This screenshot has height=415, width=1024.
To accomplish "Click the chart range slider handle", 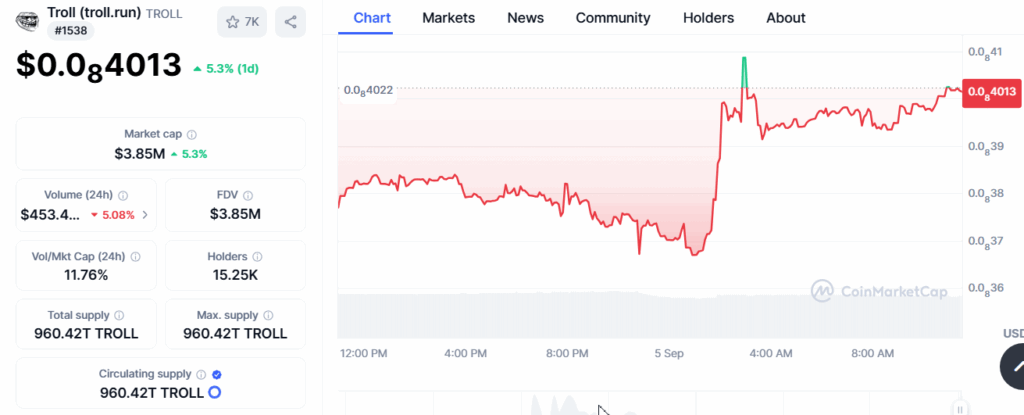I will [959, 408].
